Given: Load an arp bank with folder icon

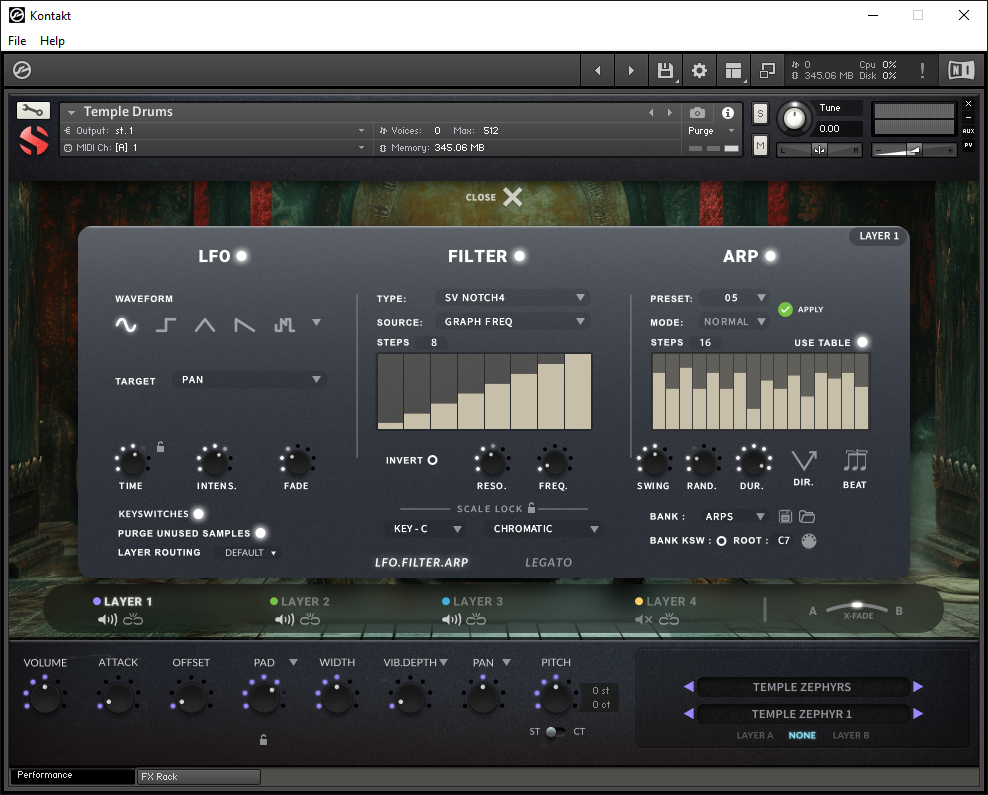Looking at the screenshot, I should click(807, 517).
